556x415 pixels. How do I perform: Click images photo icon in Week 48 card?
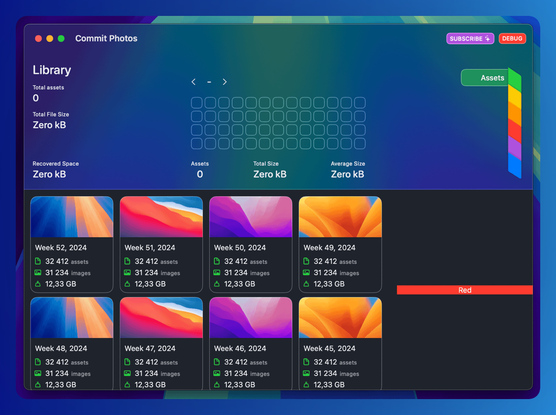(38, 373)
